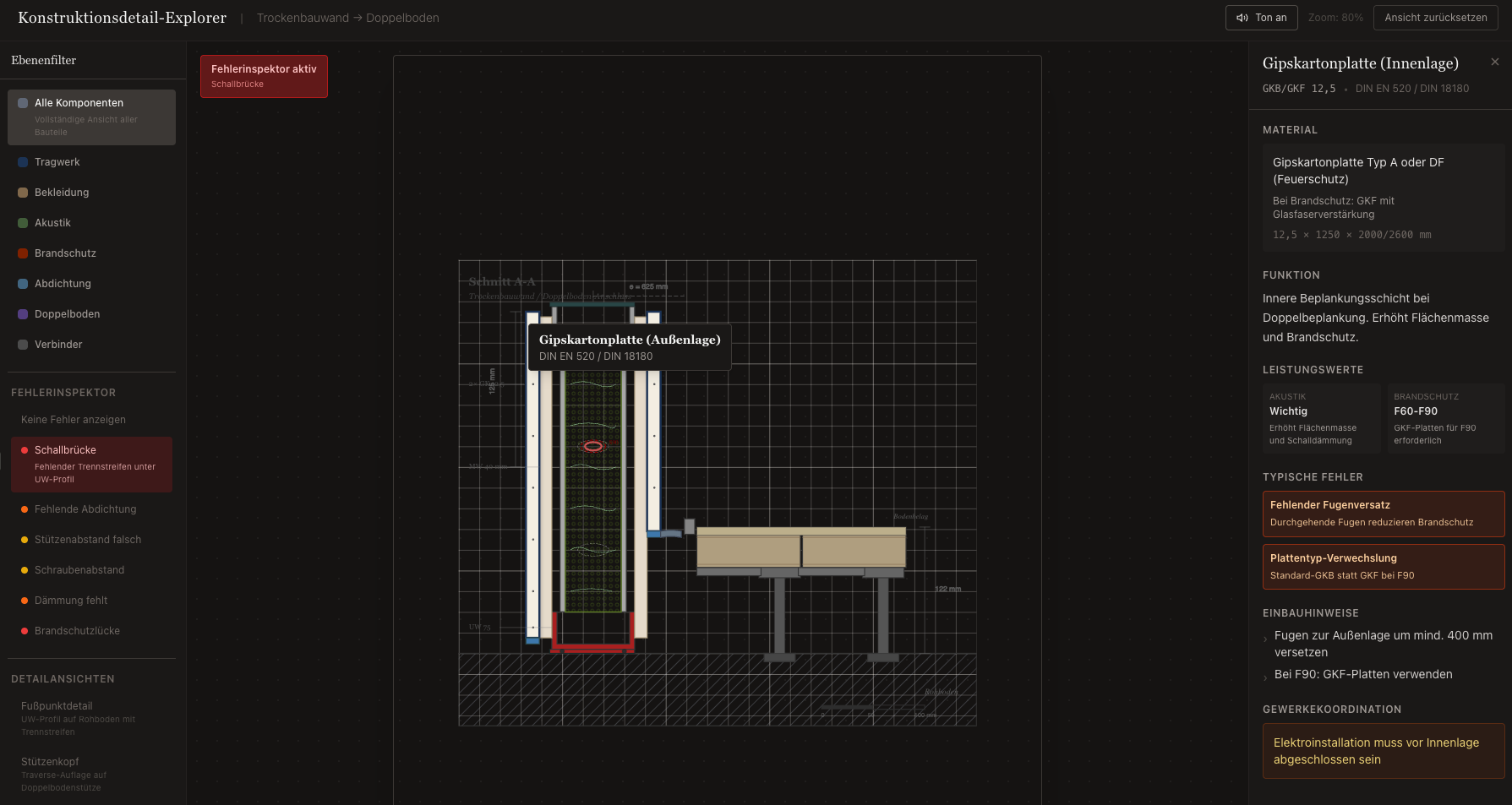Click the speaker icon in Ton an
The image size is (1512, 805).
(x=1242, y=18)
